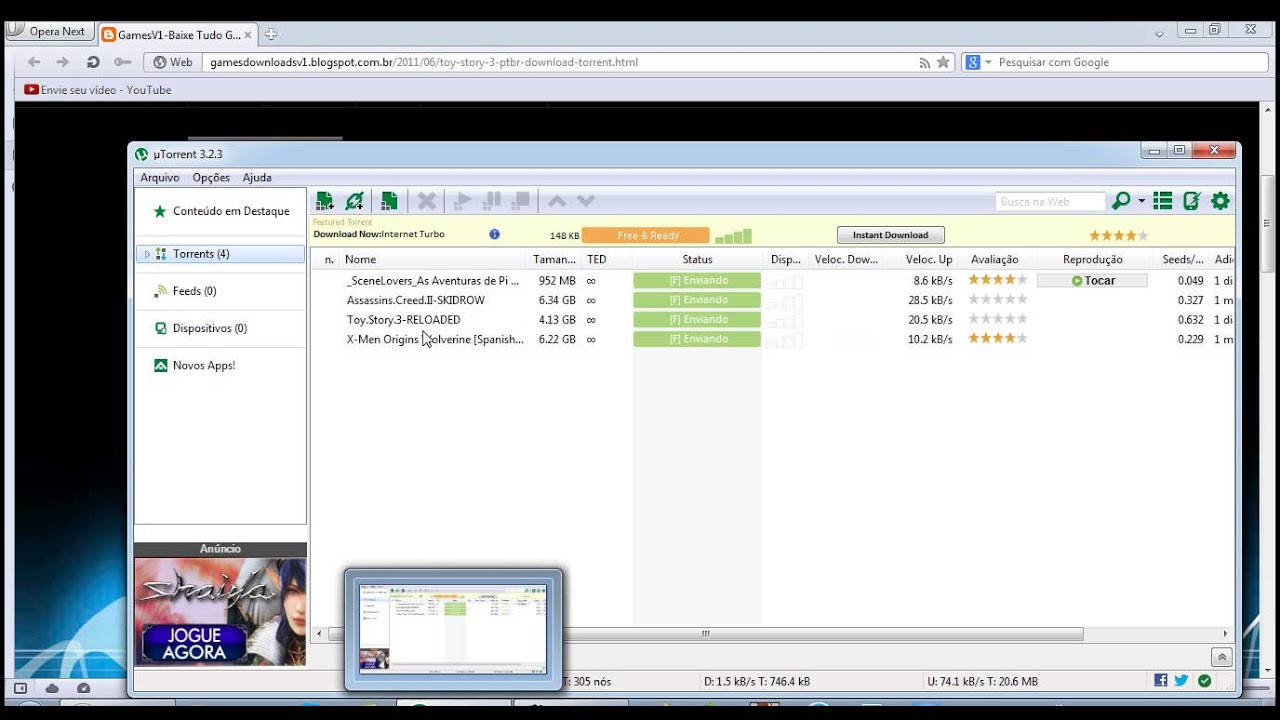Select the _SceneLovers_As Aventuras de Pi torrent
Viewport: 1280px width, 720px height.
[432, 281]
